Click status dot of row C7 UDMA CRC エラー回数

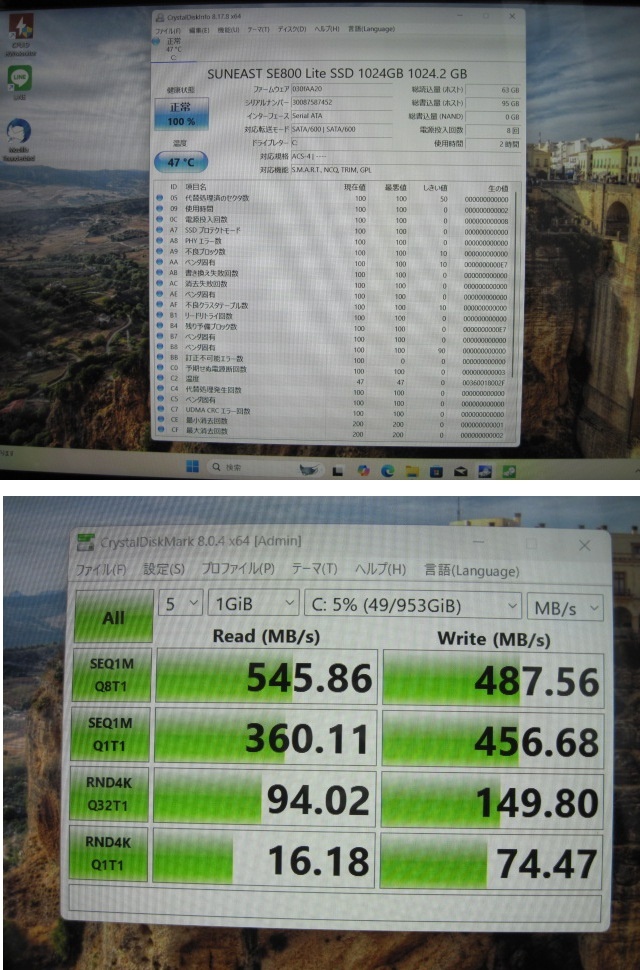coord(160,410)
